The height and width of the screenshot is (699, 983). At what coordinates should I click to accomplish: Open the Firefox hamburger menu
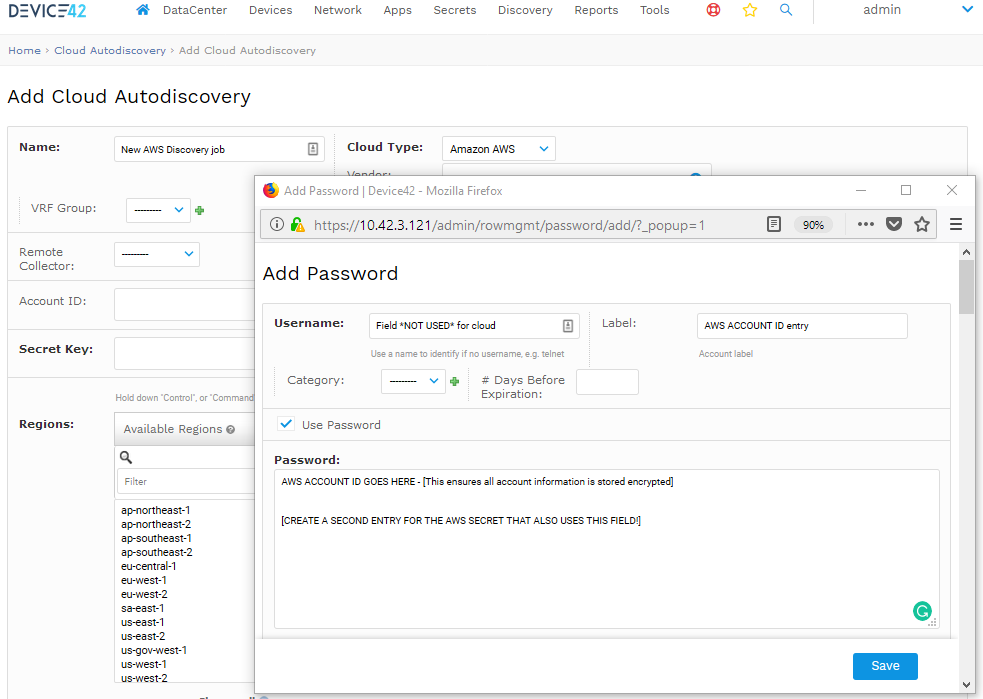click(x=955, y=224)
